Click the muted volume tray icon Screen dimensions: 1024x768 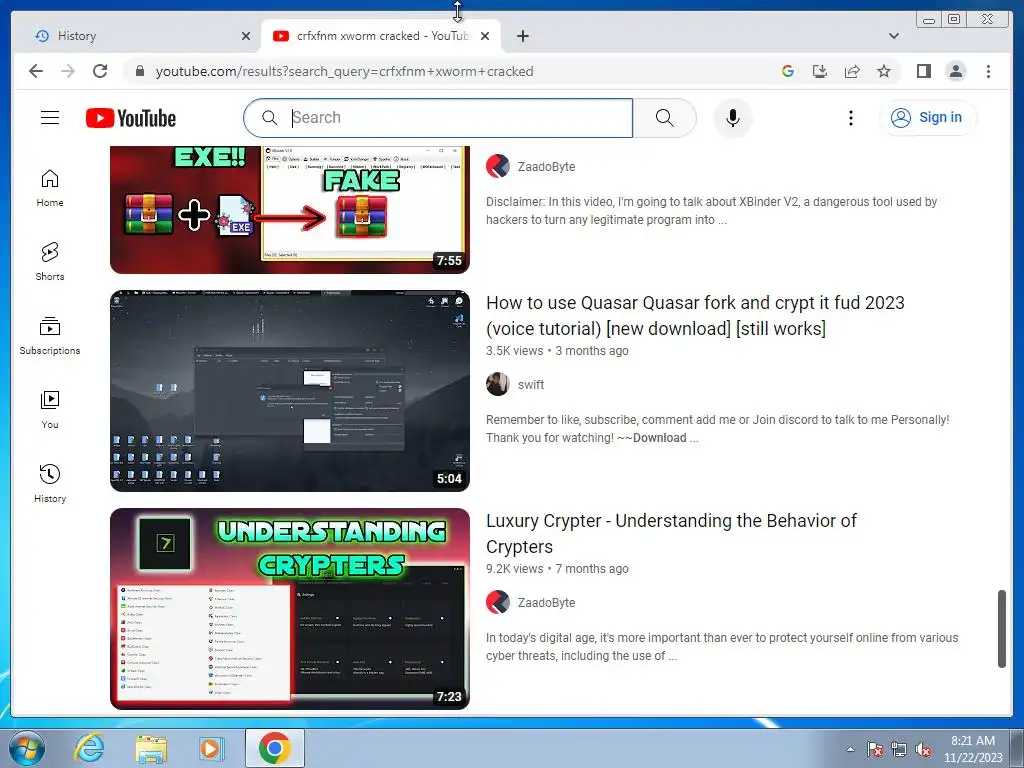[x=923, y=749]
